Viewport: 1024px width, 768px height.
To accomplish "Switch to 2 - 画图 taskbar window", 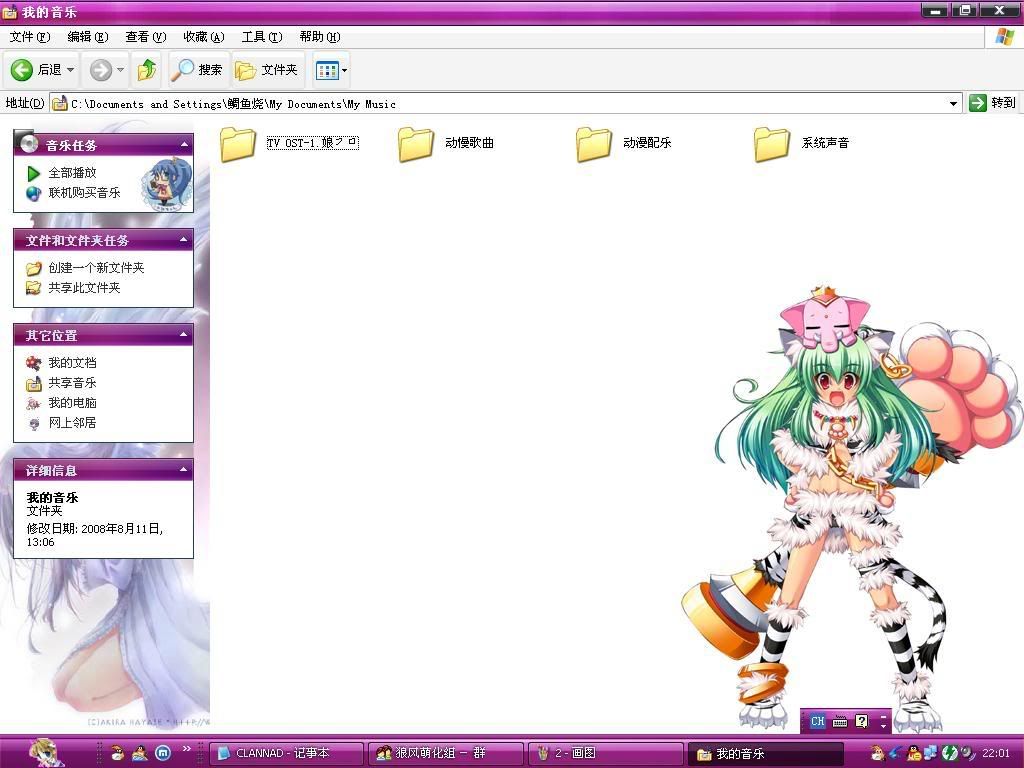I will (x=605, y=753).
